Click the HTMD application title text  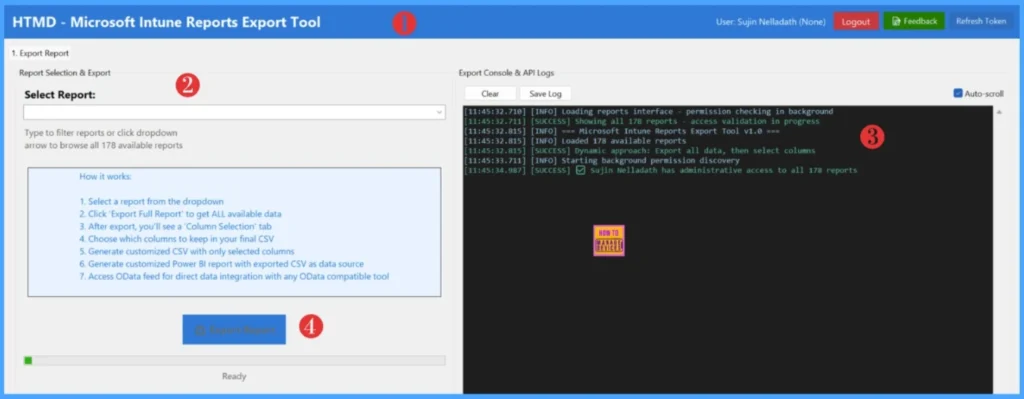pyautogui.click(x=167, y=22)
